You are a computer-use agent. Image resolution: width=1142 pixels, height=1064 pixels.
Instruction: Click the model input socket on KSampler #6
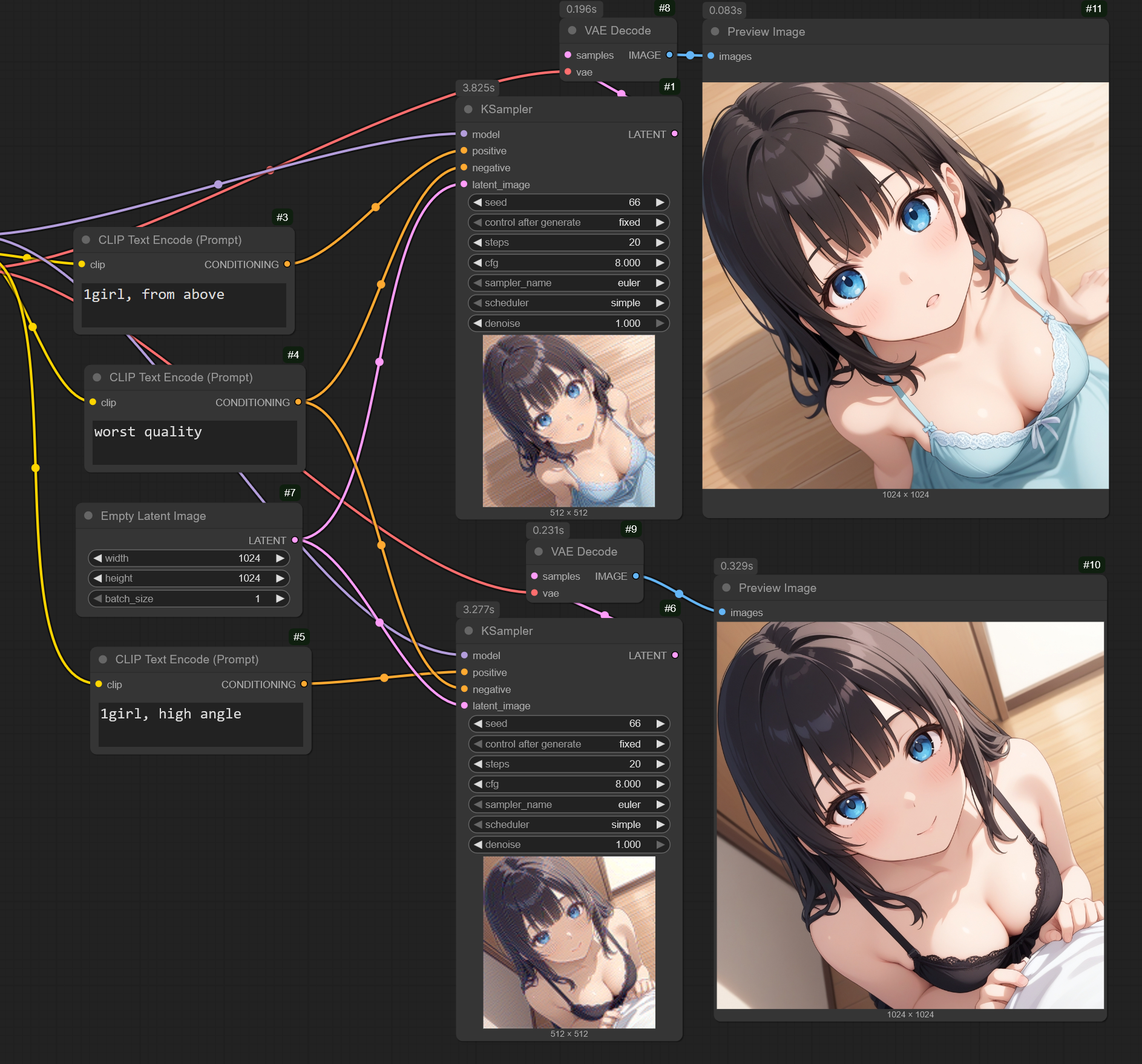pos(465,655)
